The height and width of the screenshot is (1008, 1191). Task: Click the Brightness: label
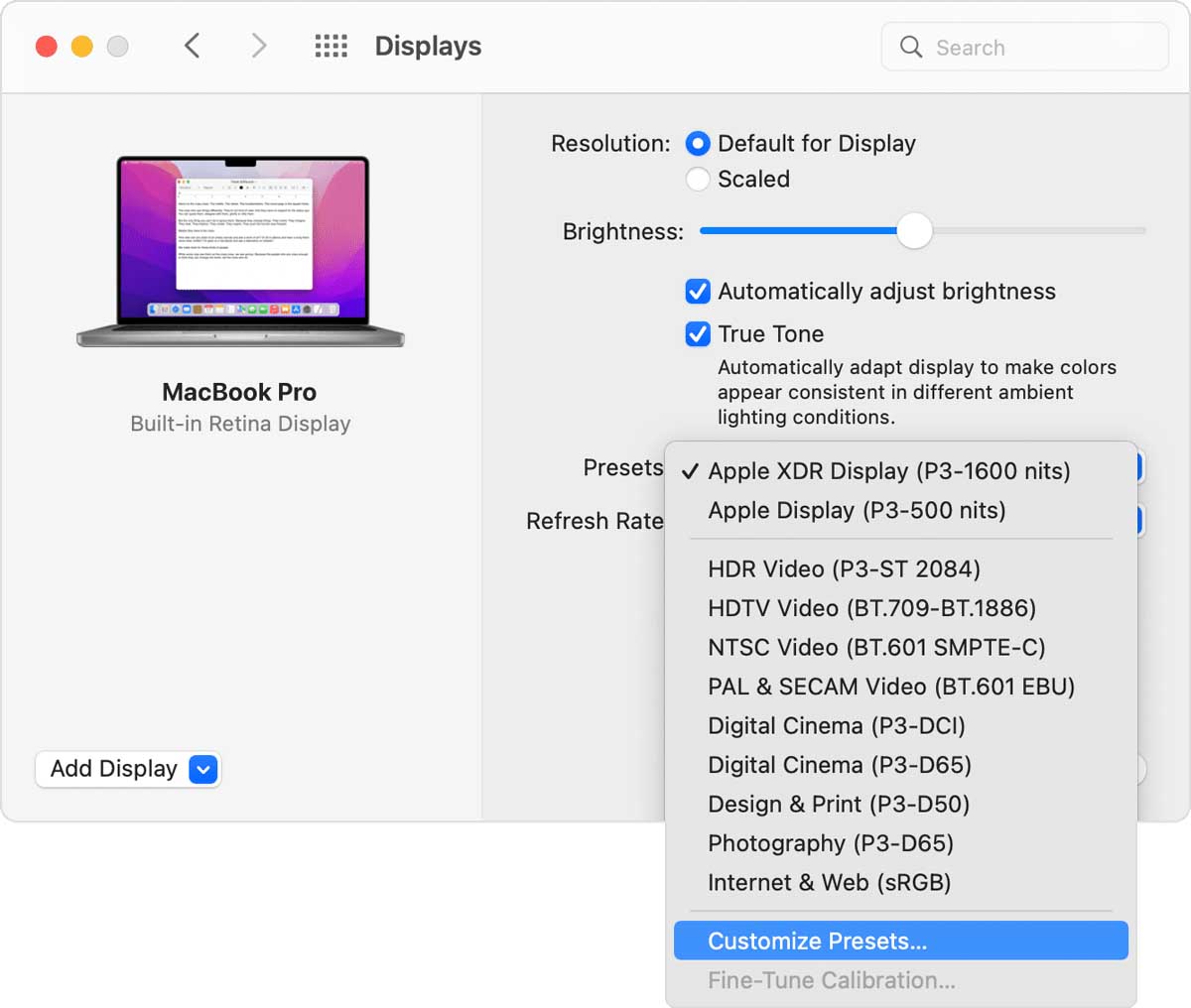point(623,232)
